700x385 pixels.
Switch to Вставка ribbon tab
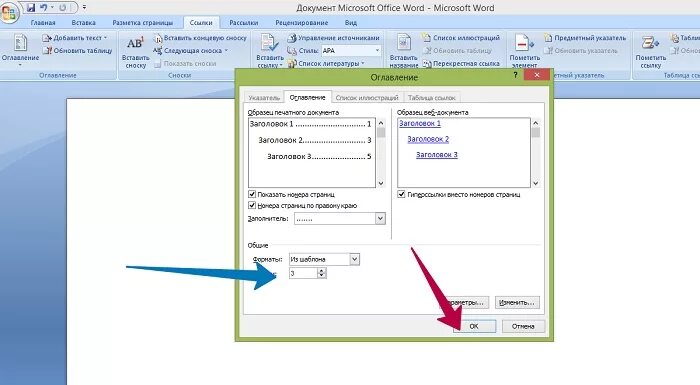pyautogui.click(x=83, y=22)
